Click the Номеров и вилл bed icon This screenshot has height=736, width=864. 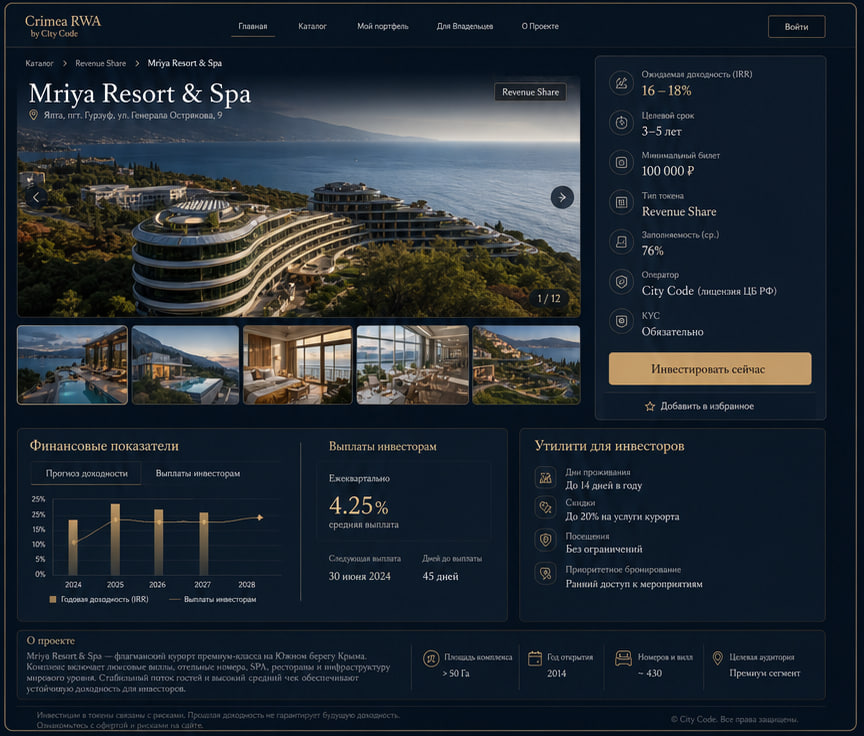click(x=623, y=658)
